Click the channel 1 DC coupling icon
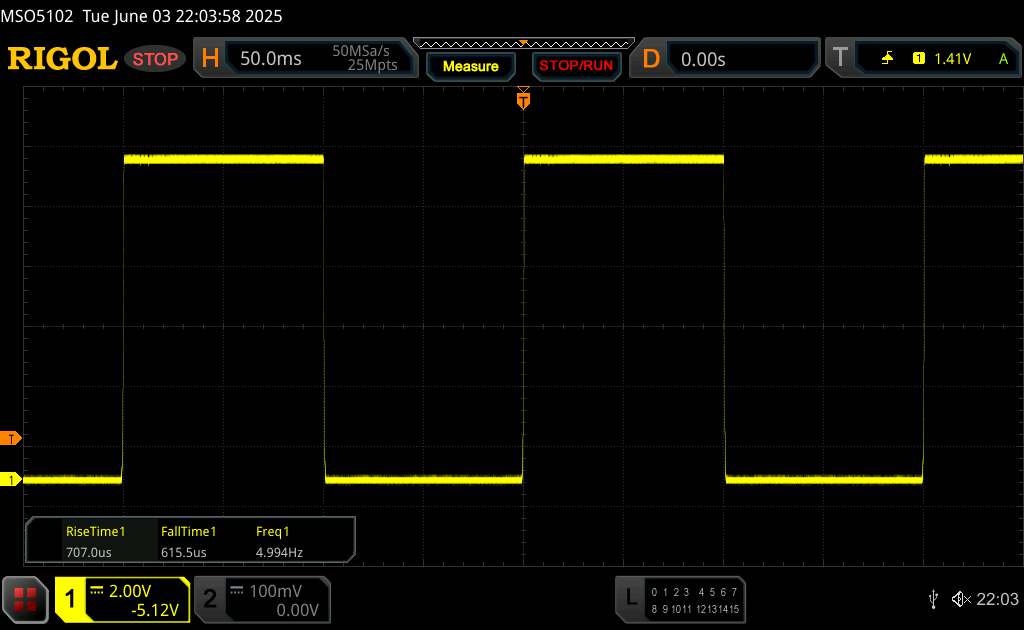 click(97, 590)
